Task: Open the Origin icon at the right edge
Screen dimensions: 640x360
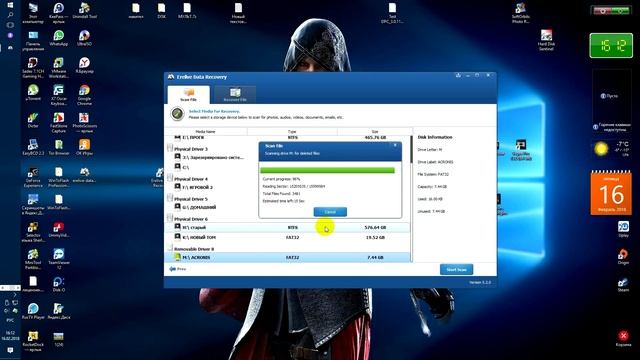Action: [623, 257]
